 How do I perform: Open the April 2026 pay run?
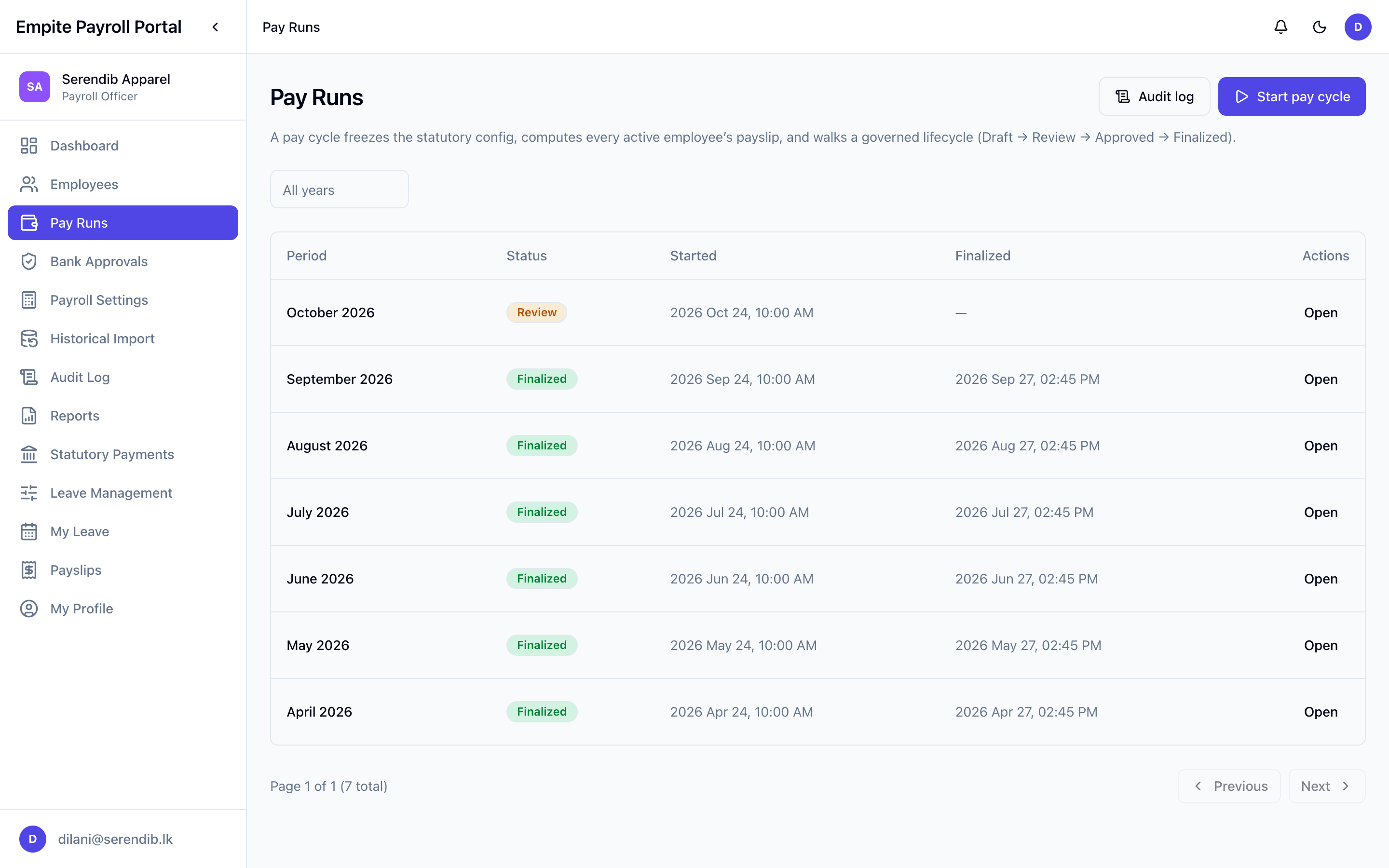(x=1321, y=712)
